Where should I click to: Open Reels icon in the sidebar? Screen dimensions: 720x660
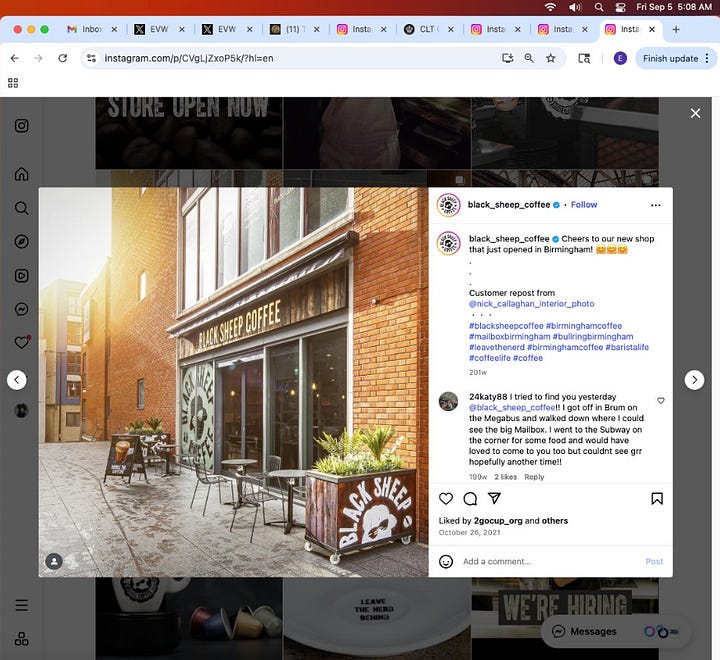22,276
